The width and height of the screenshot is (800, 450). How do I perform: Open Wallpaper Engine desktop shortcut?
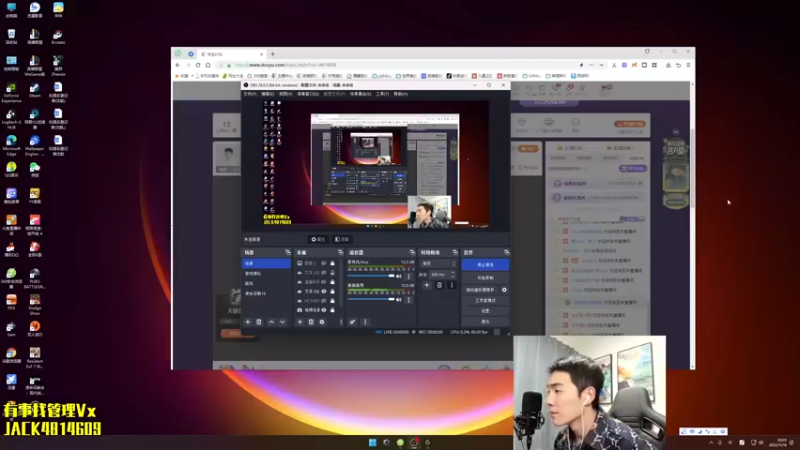pyautogui.click(x=35, y=146)
